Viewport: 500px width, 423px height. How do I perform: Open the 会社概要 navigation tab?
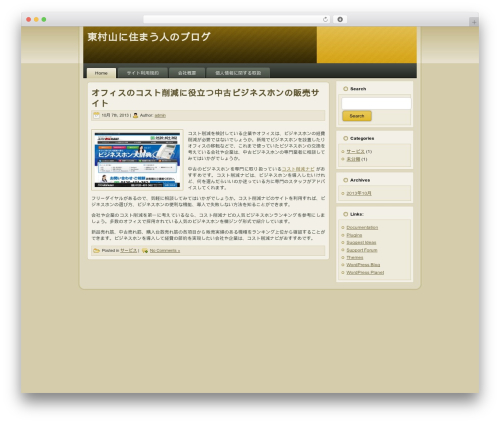(187, 73)
